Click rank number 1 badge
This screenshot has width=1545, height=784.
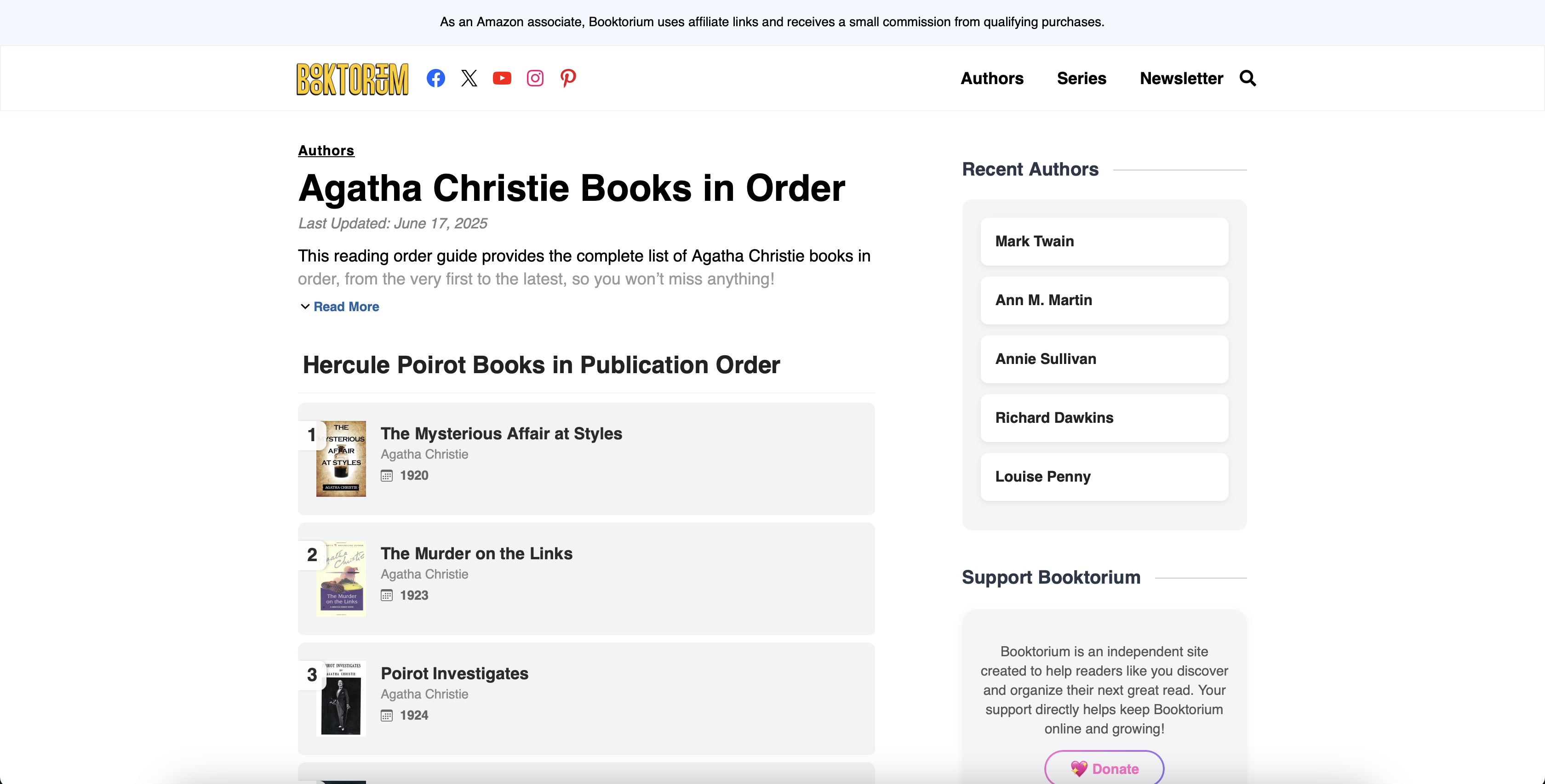[312, 435]
